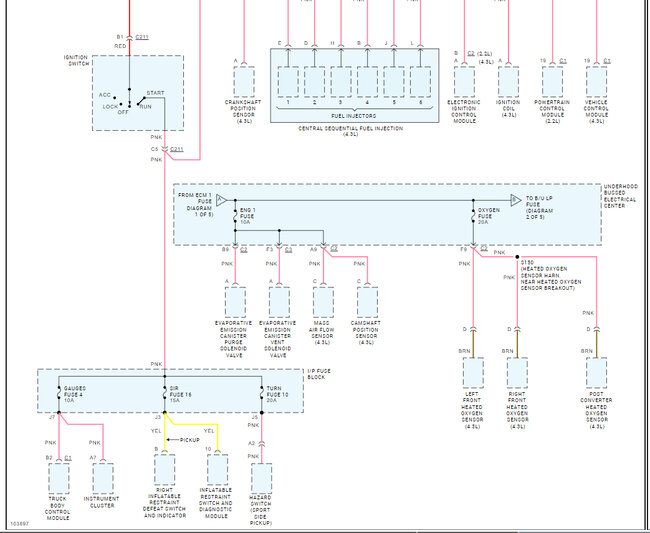Select the SIR FUSE 16 15A label
The image size is (650, 533).
181,395
